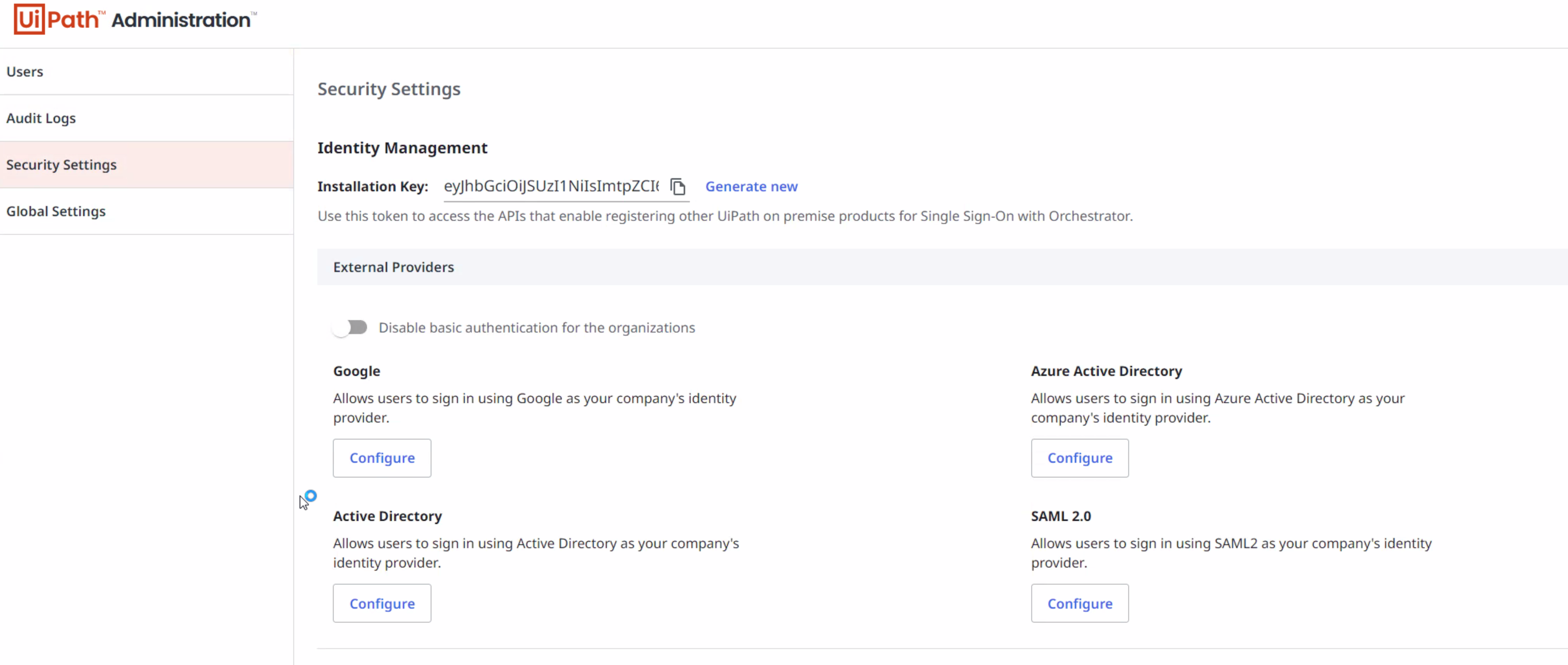Expand the External Providers section
This screenshot has height=665, width=1568.
[x=393, y=267]
